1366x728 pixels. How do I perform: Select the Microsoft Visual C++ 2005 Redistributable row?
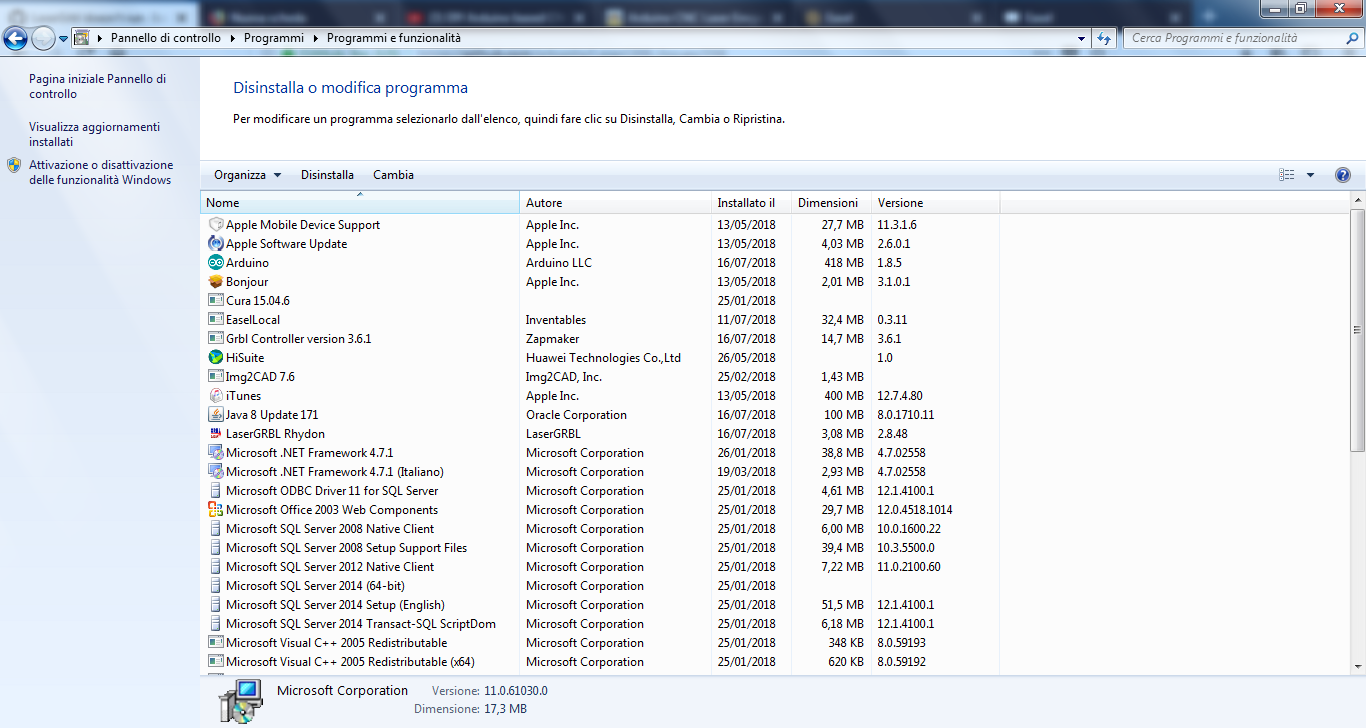coord(600,643)
